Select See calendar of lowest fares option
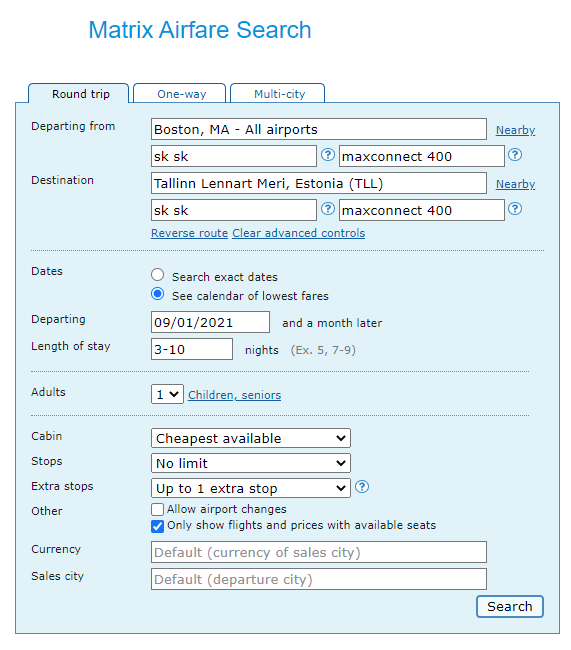This screenshot has height=650, width=571. click(x=158, y=294)
